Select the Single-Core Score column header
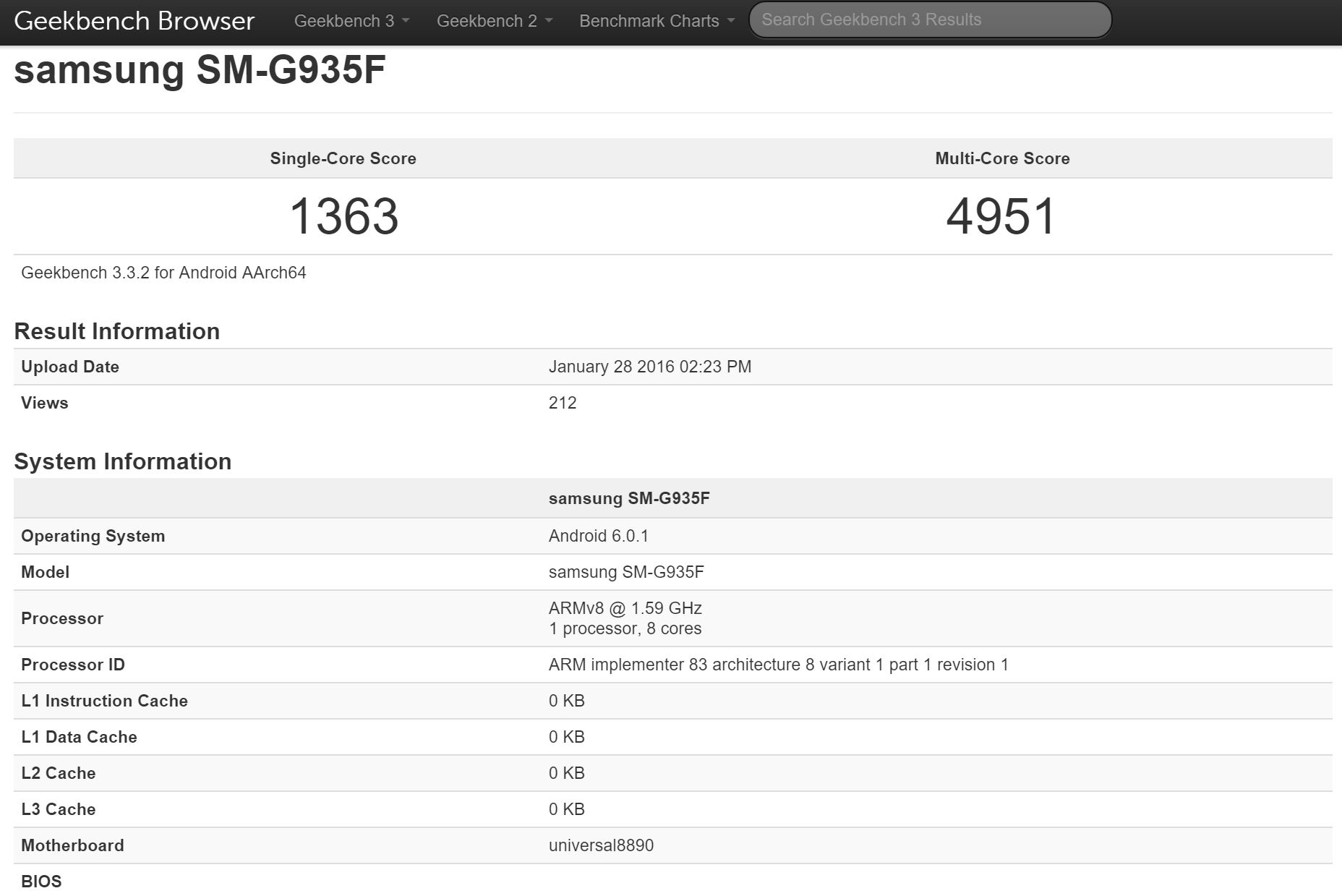This screenshot has width=1342, height=896. click(343, 158)
